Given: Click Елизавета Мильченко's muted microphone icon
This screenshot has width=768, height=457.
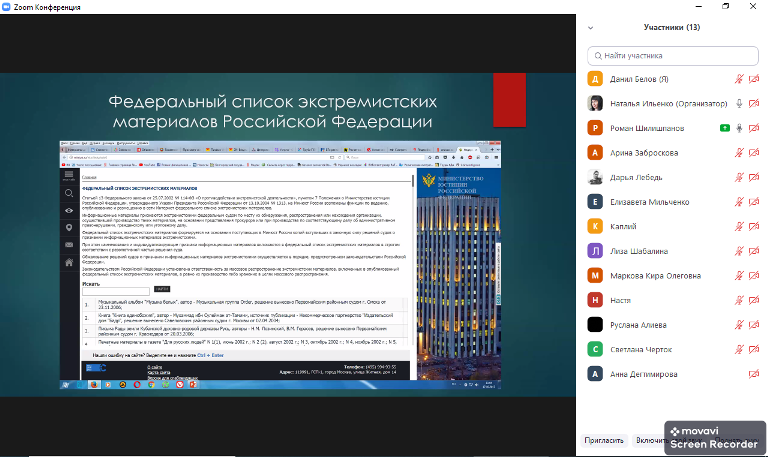Looking at the screenshot, I should (x=739, y=202).
